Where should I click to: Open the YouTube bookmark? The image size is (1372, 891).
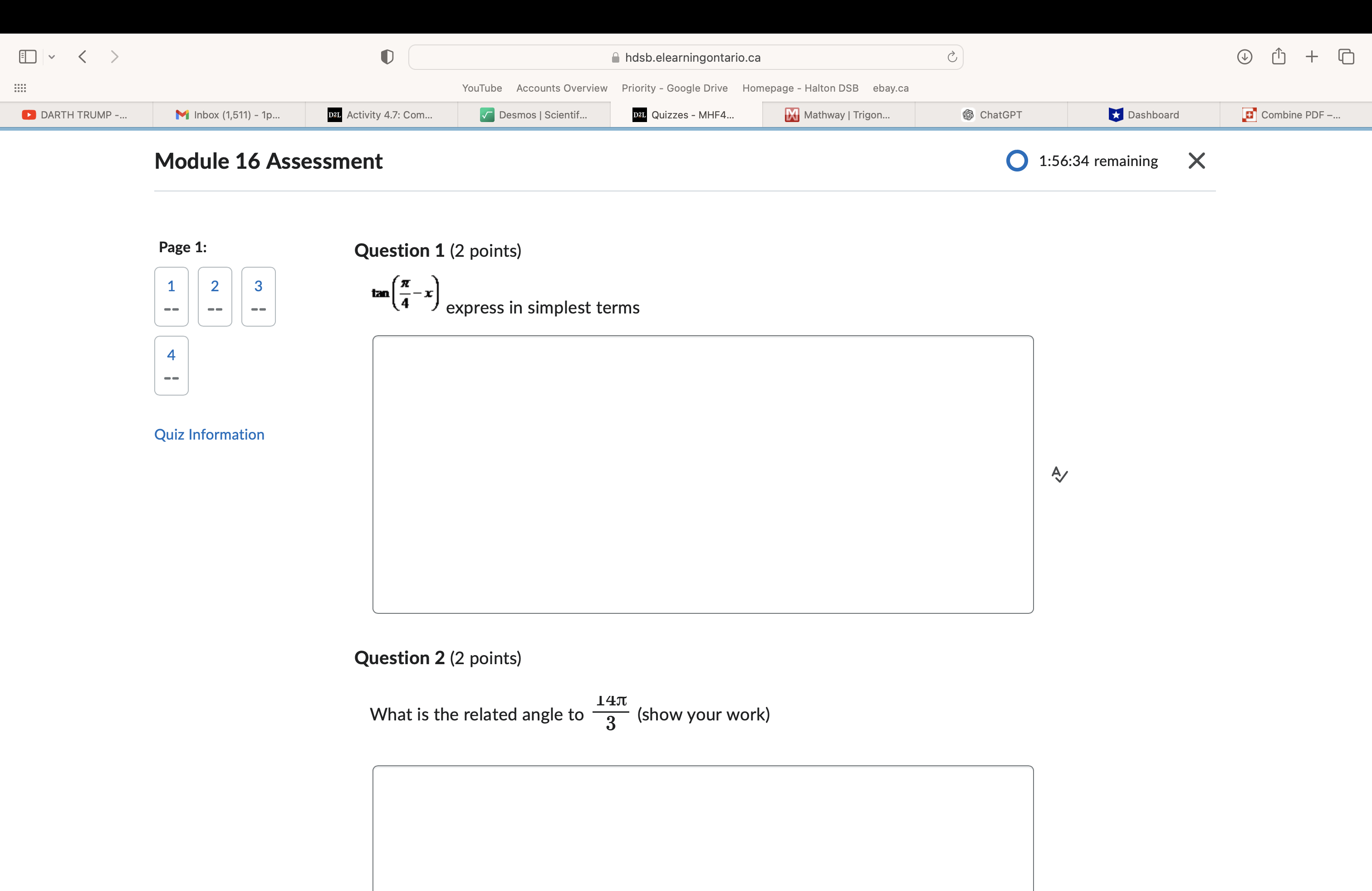(x=482, y=88)
